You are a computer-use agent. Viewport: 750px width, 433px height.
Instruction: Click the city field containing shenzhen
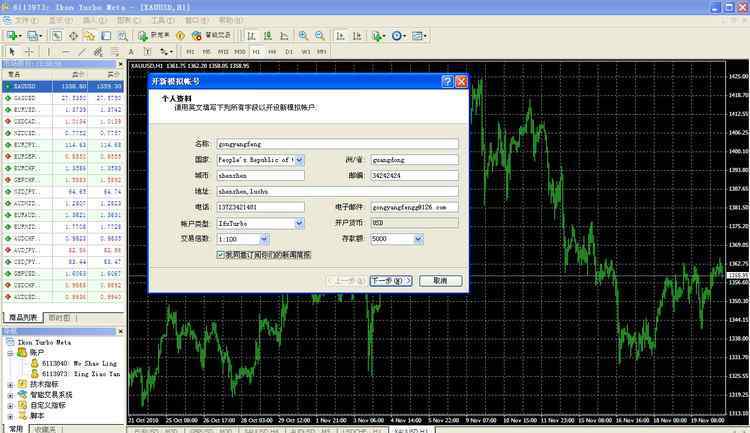pos(260,176)
